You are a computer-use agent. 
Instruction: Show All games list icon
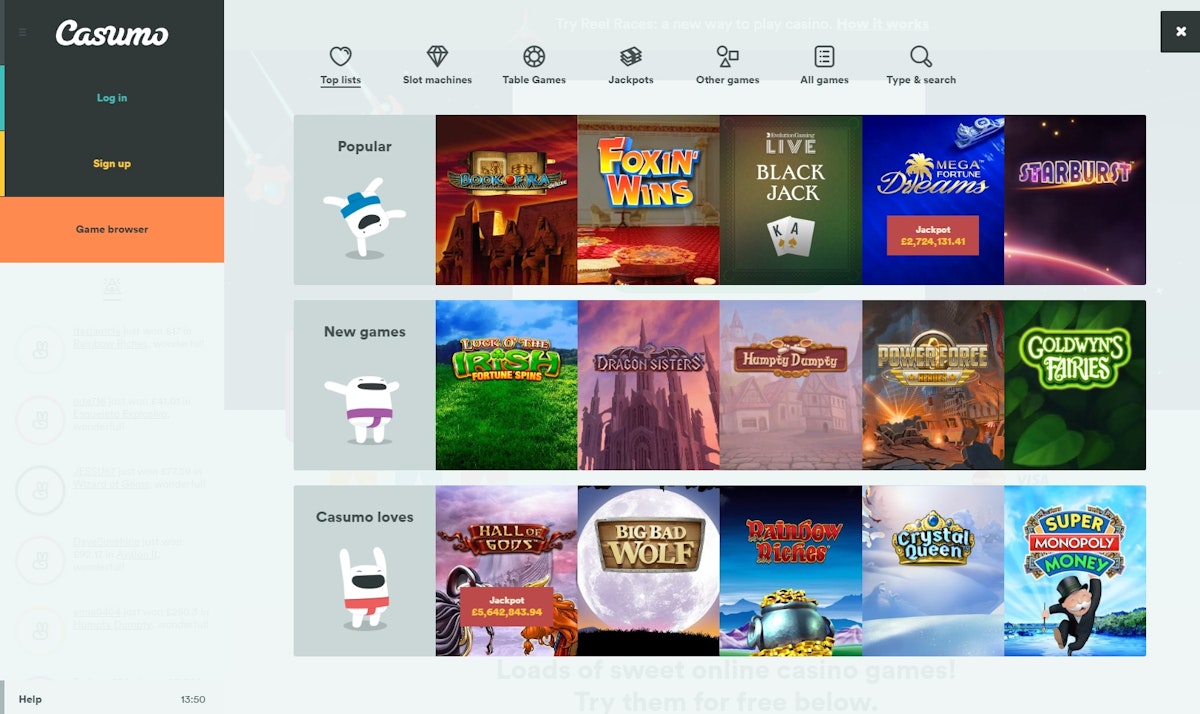[x=824, y=57]
